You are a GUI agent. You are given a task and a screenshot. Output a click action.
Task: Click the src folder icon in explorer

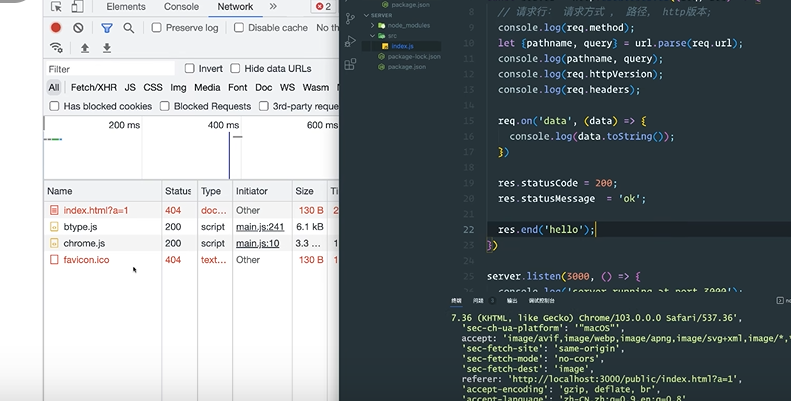(381, 36)
